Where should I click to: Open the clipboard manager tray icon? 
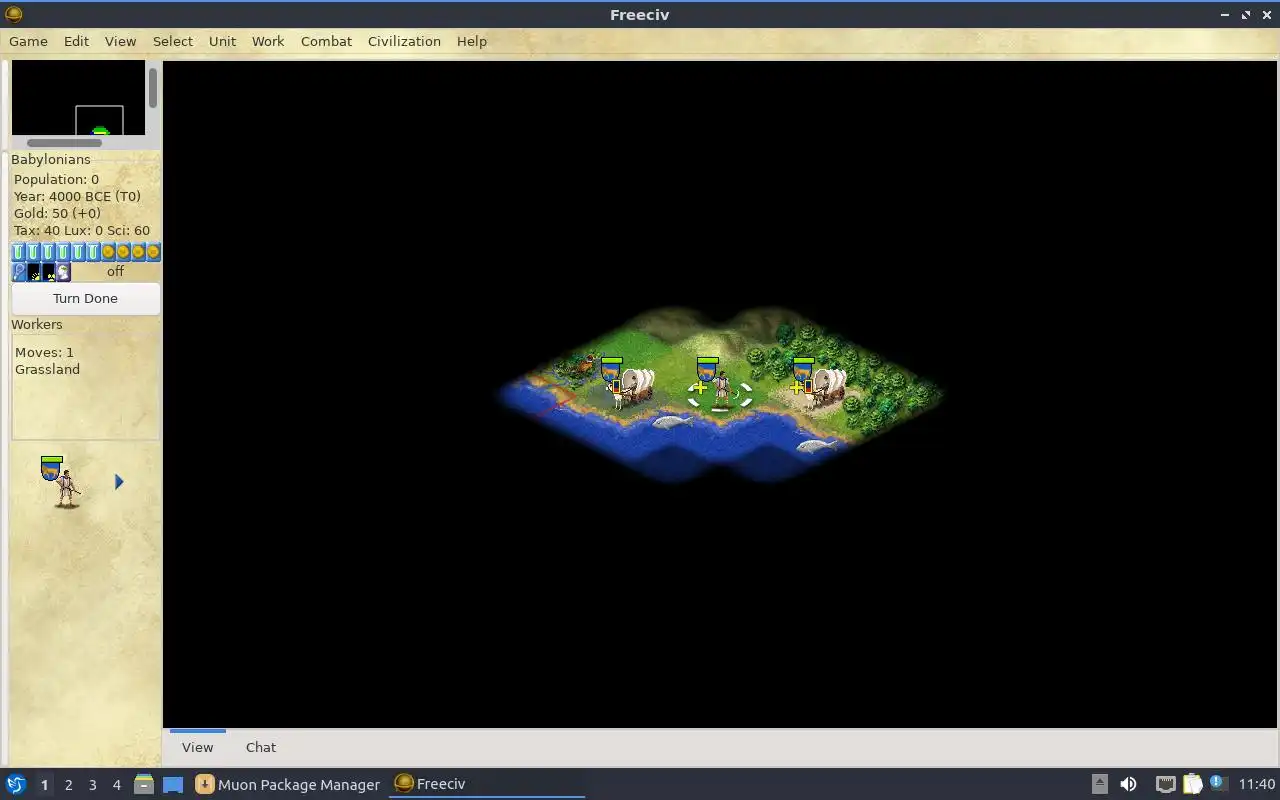click(1192, 784)
